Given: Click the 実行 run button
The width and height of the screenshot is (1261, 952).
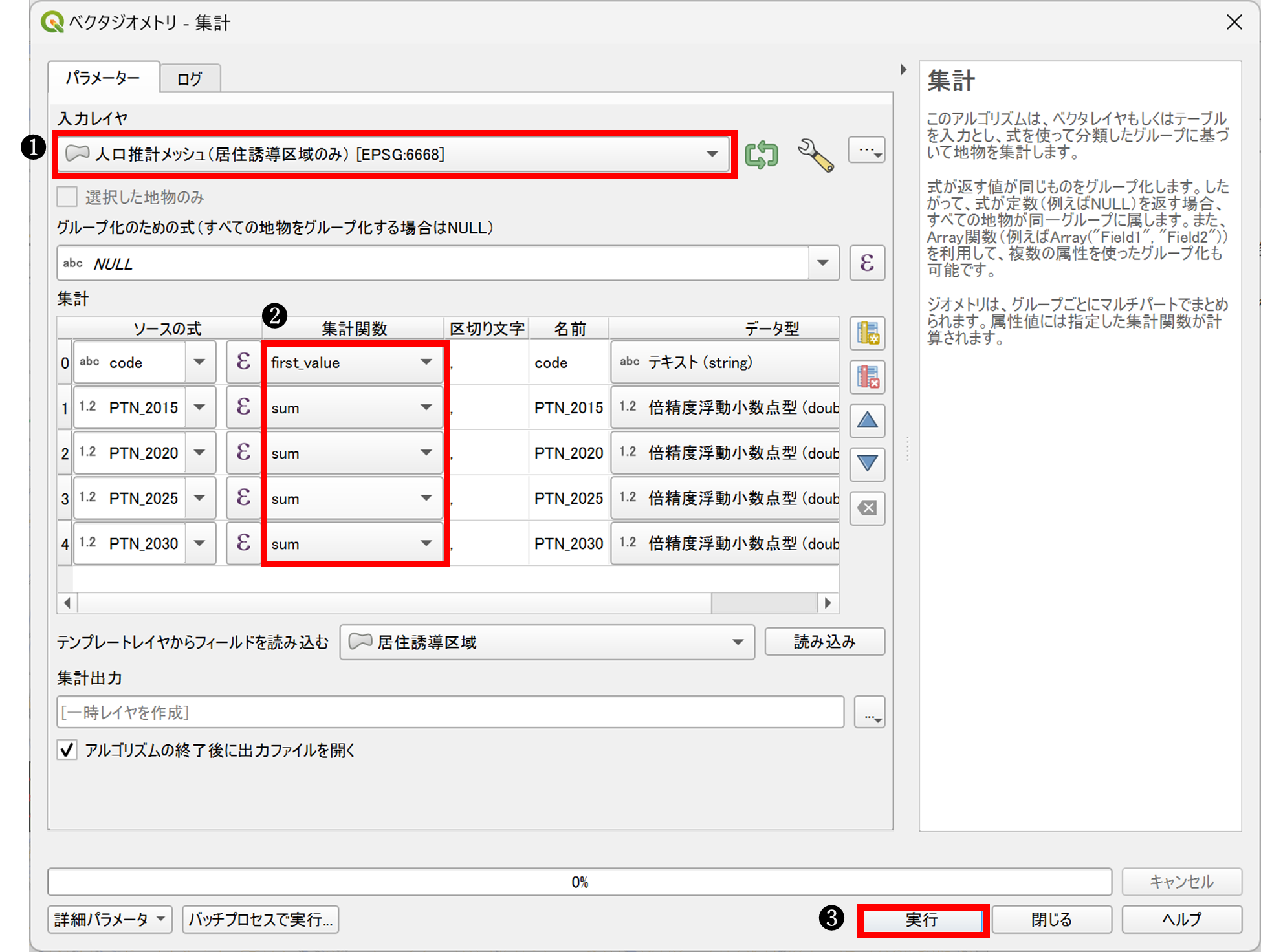Looking at the screenshot, I should (x=922, y=919).
